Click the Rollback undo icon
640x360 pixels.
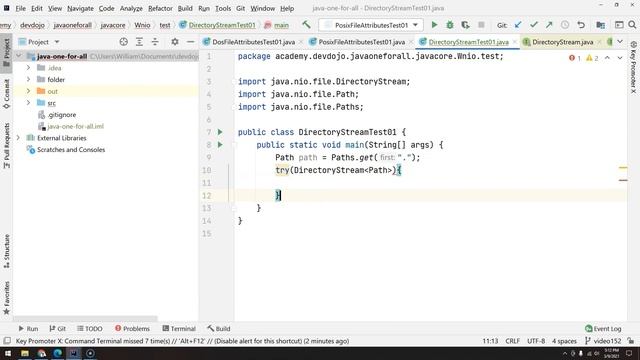point(581,25)
